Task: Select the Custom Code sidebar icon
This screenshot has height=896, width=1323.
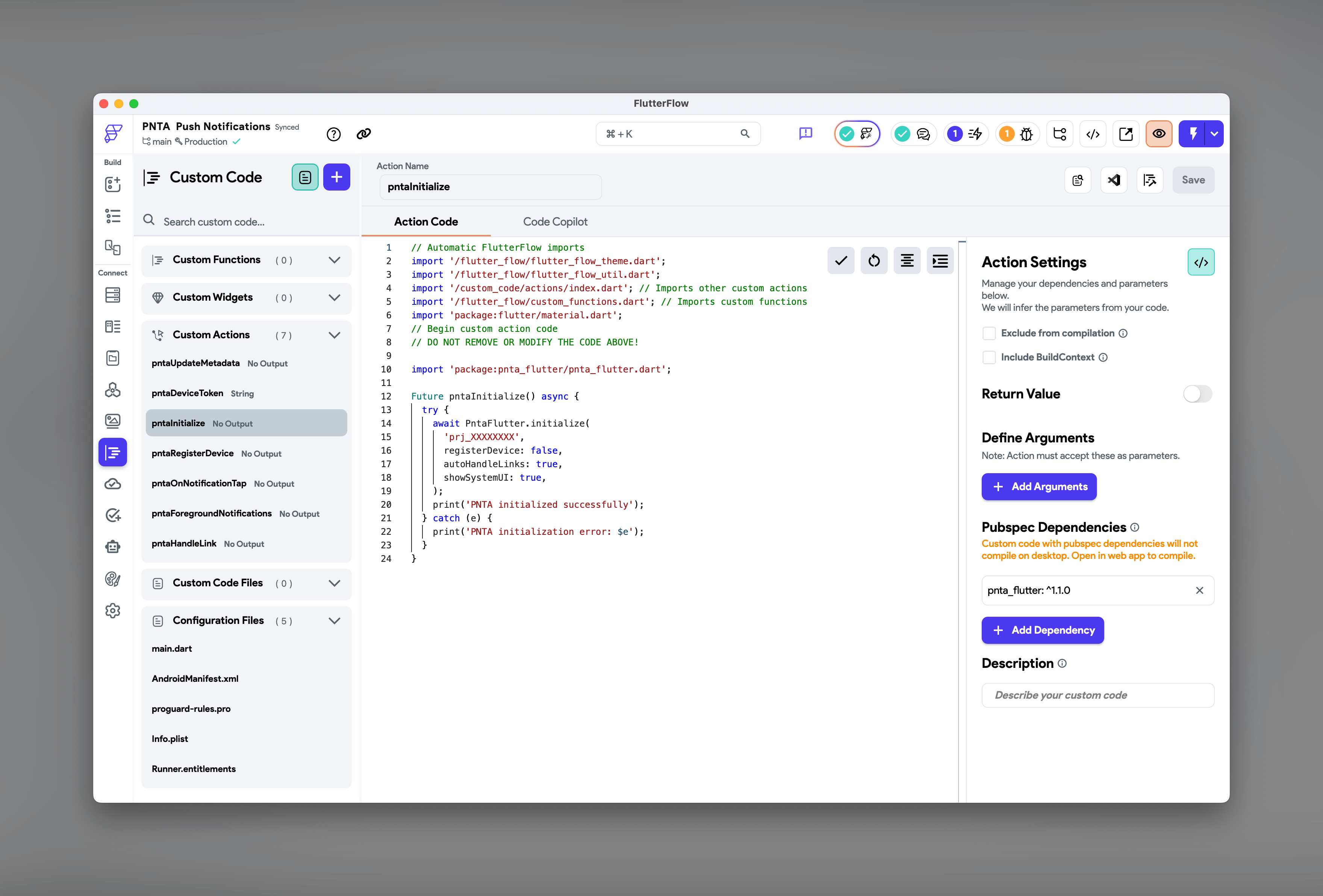Action: pos(113,453)
